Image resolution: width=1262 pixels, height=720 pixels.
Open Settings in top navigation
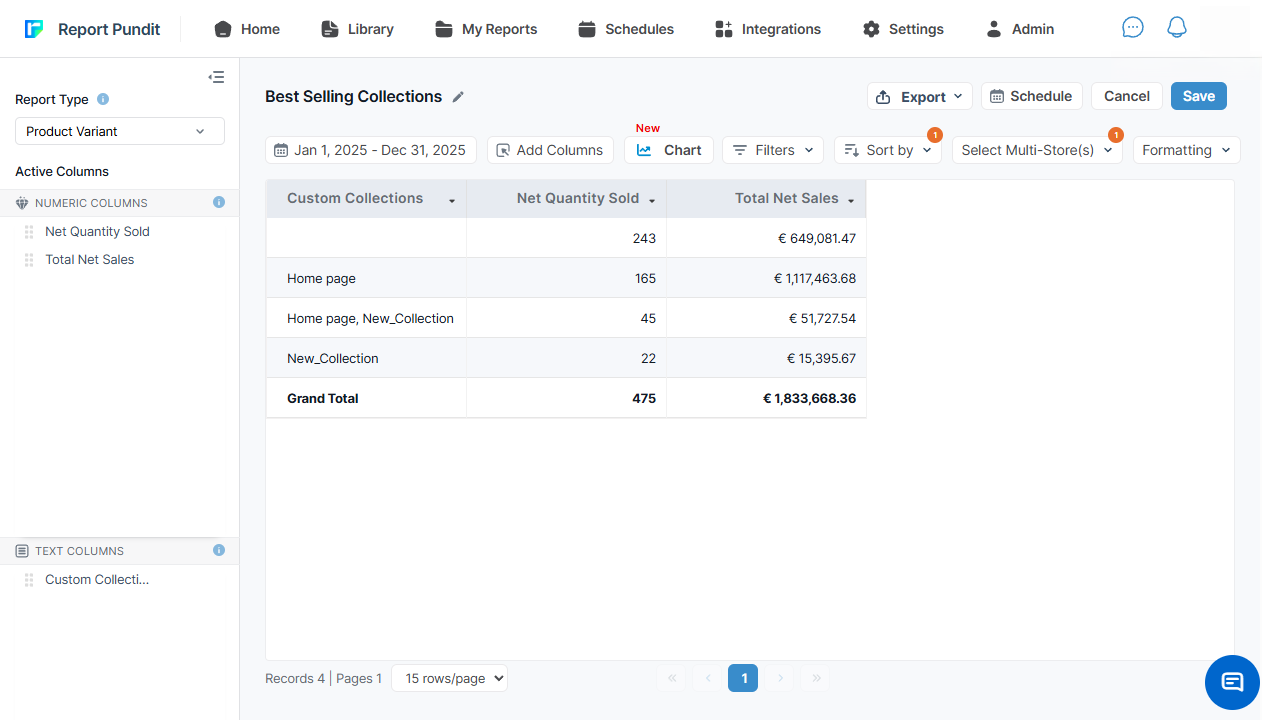click(903, 29)
